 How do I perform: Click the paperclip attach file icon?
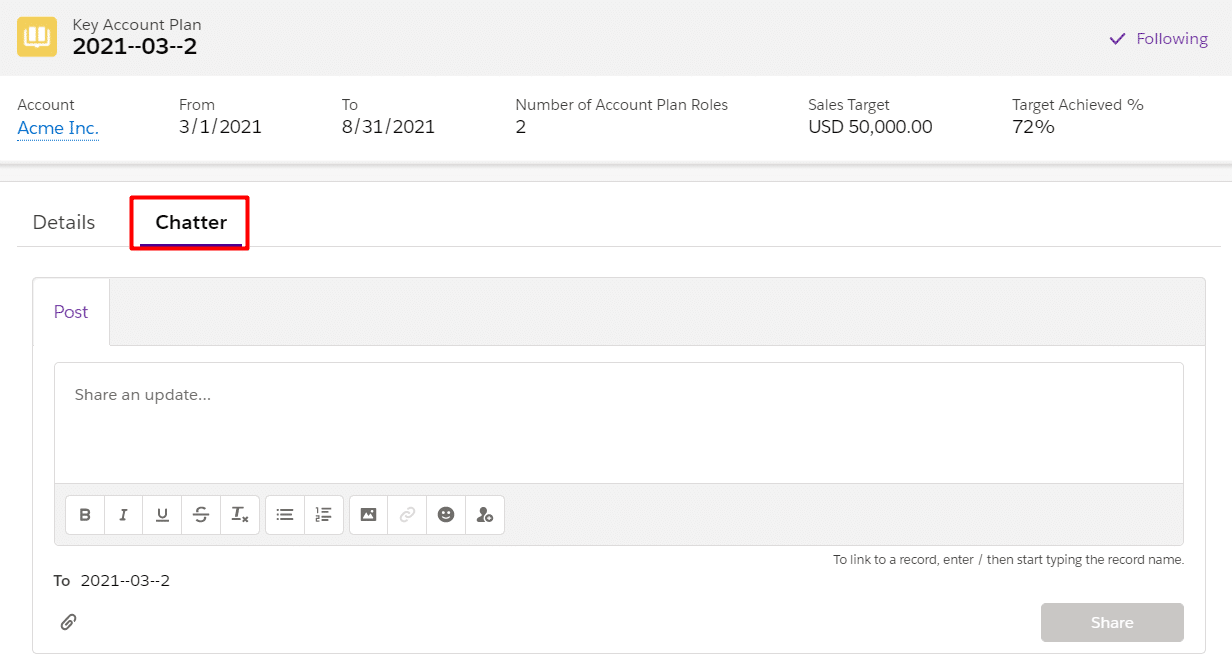(x=68, y=622)
